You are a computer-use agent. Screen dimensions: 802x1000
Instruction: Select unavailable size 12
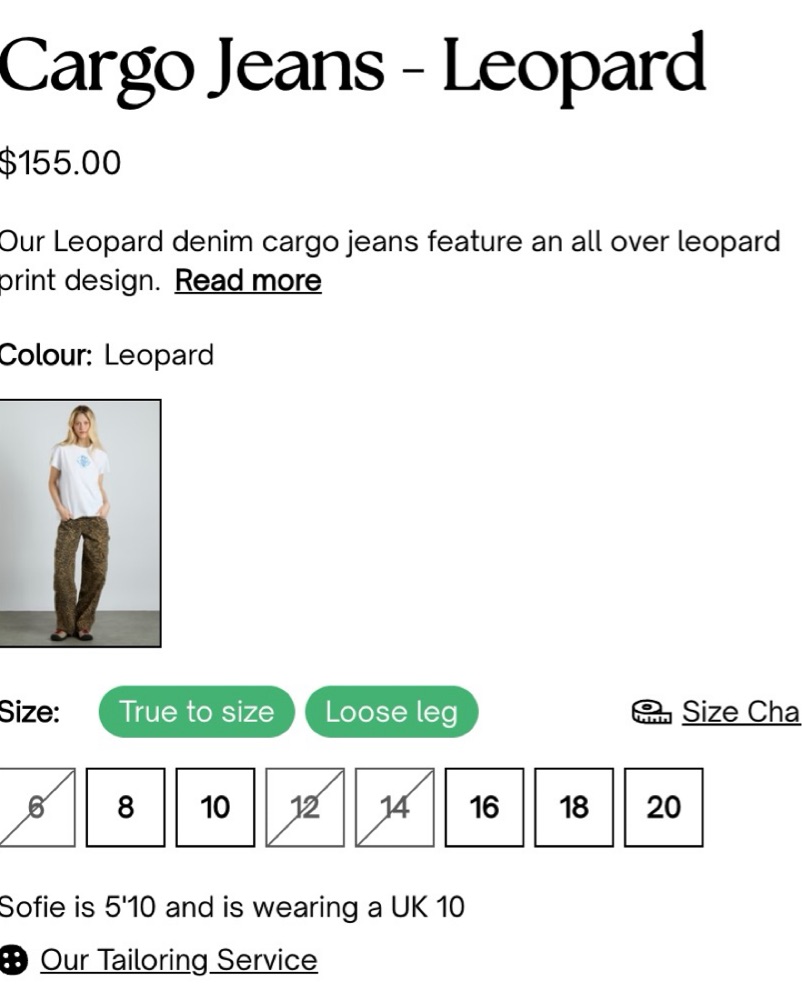(x=305, y=807)
